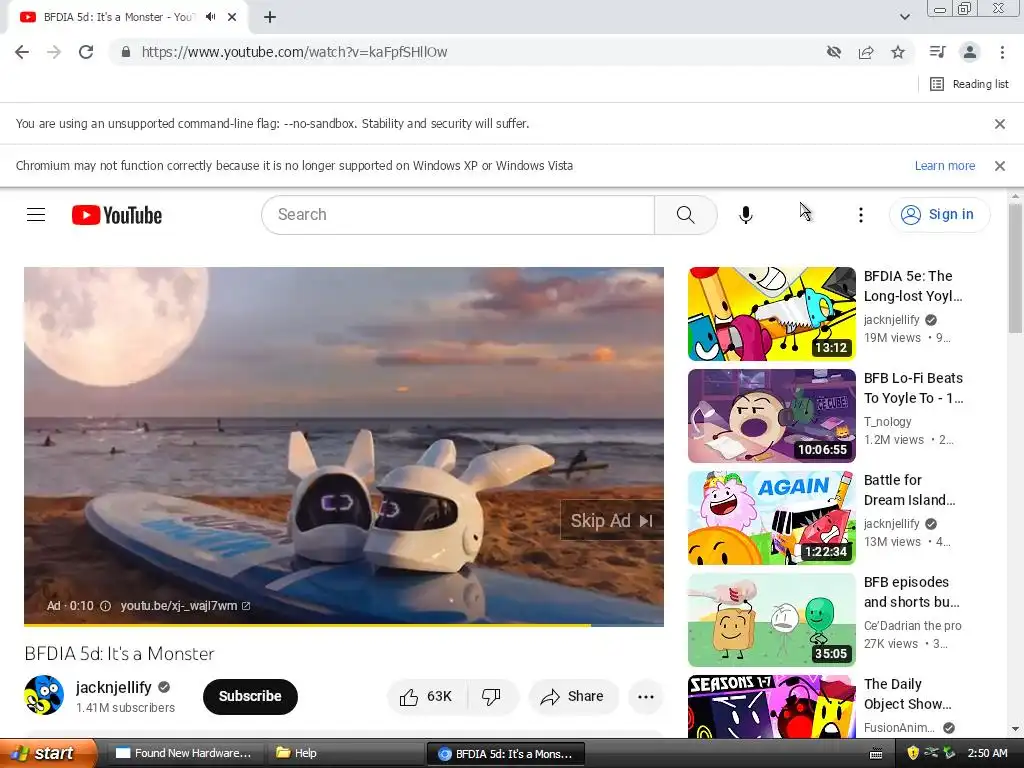1024x768 pixels.
Task: Follow the Learn more link
Action: click(x=944, y=166)
